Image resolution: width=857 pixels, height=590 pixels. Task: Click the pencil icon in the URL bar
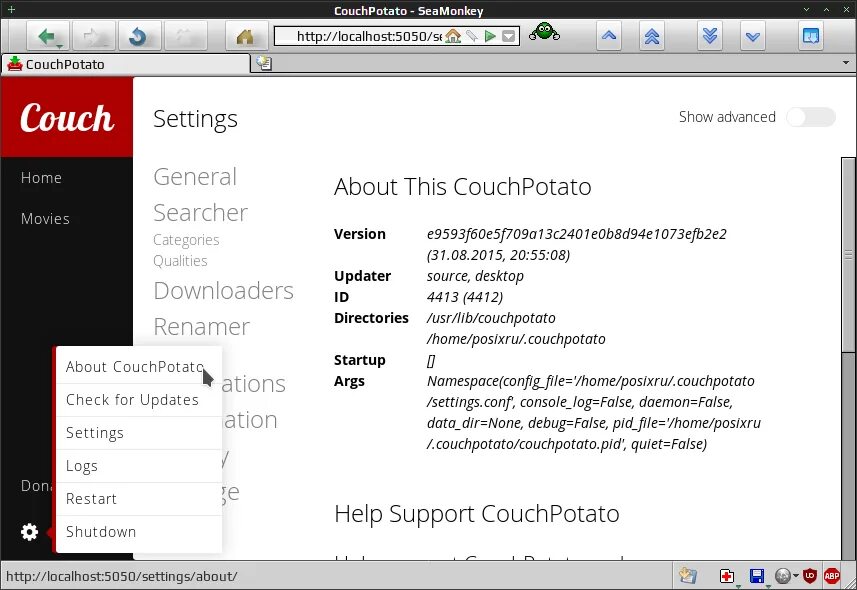(472, 36)
